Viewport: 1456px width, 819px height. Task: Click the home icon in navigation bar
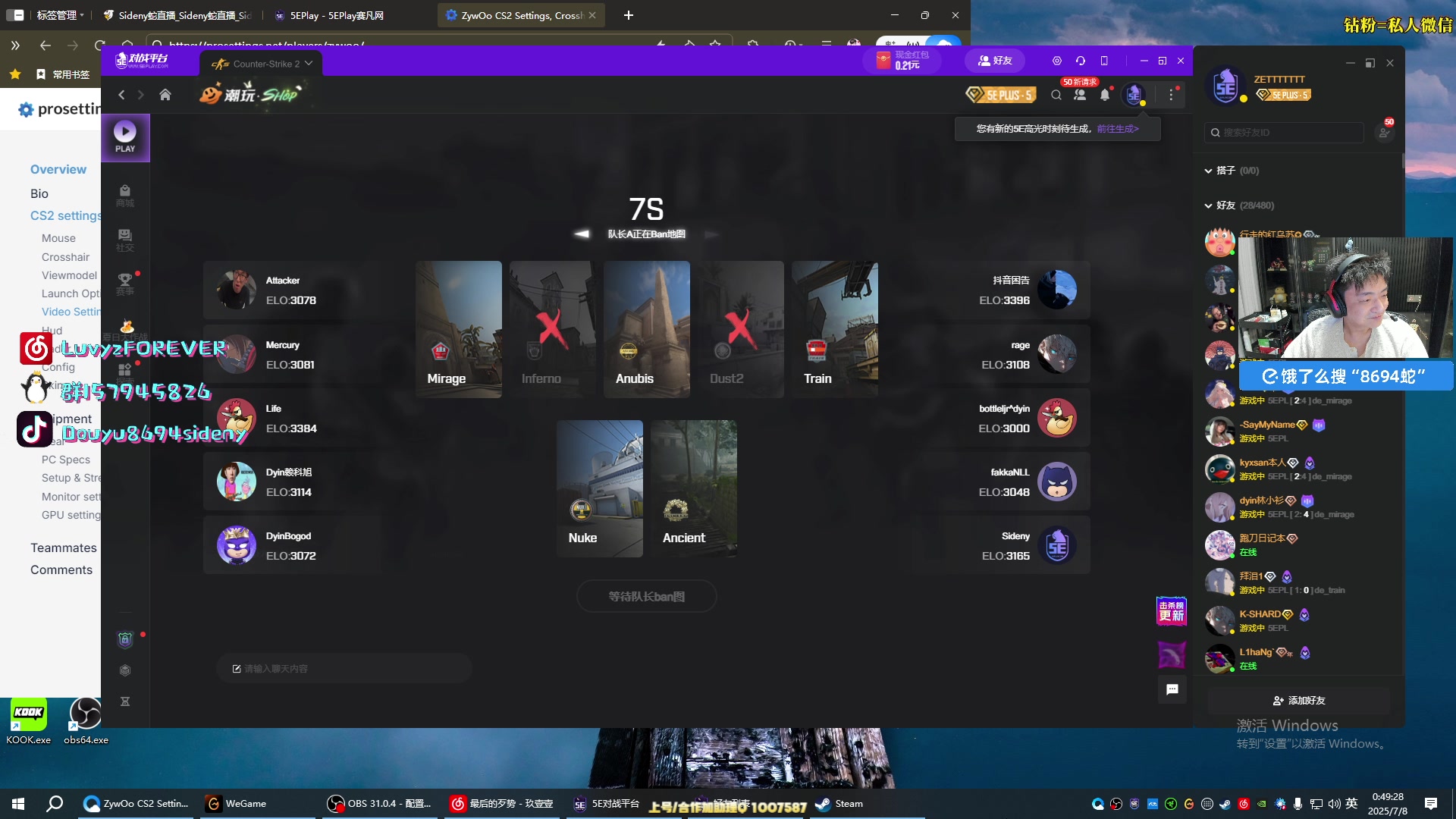[x=165, y=95]
